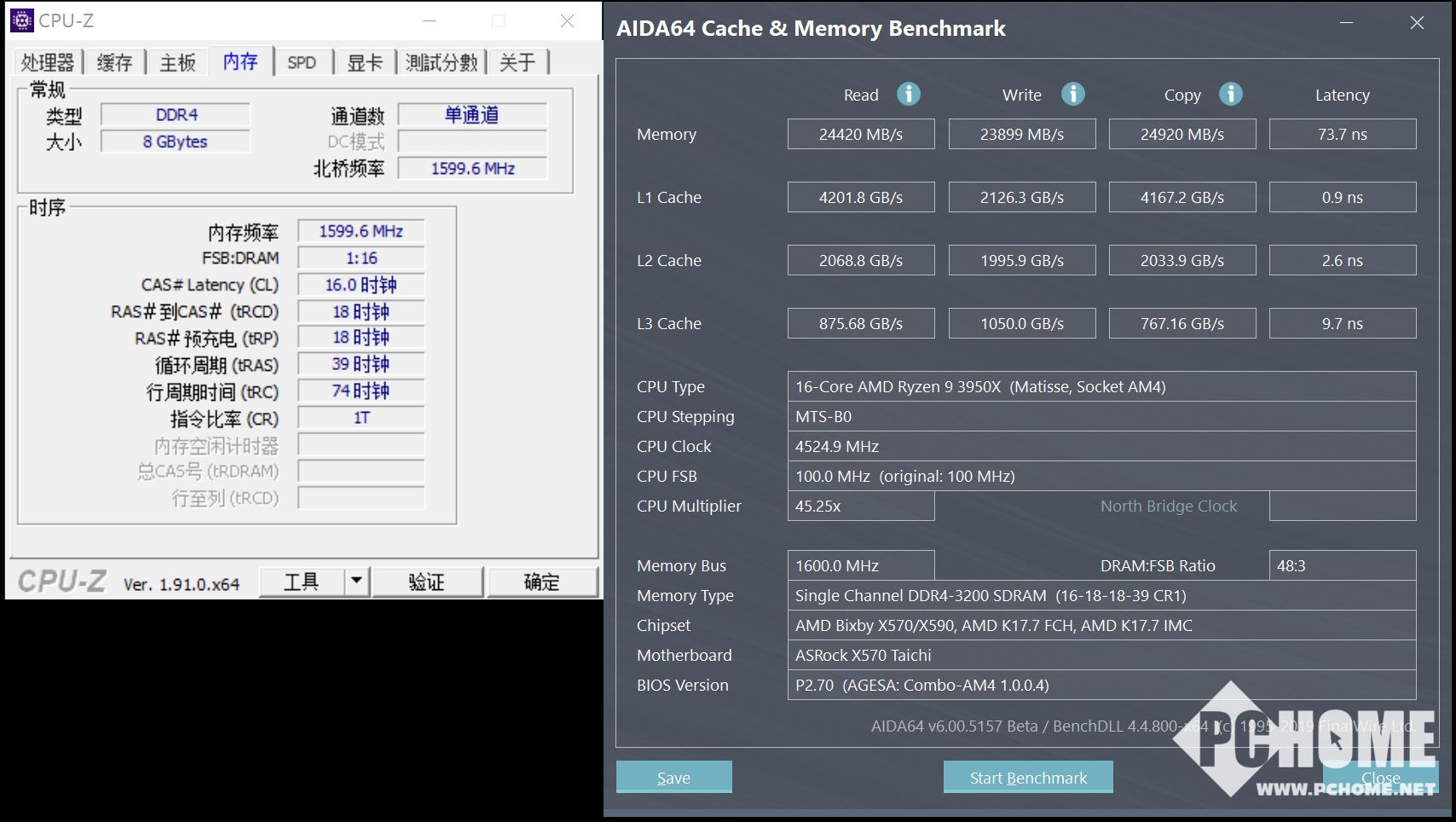
Task: Minimize the CPU-Z window
Action: pyautogui.click(x=430, y=20)
